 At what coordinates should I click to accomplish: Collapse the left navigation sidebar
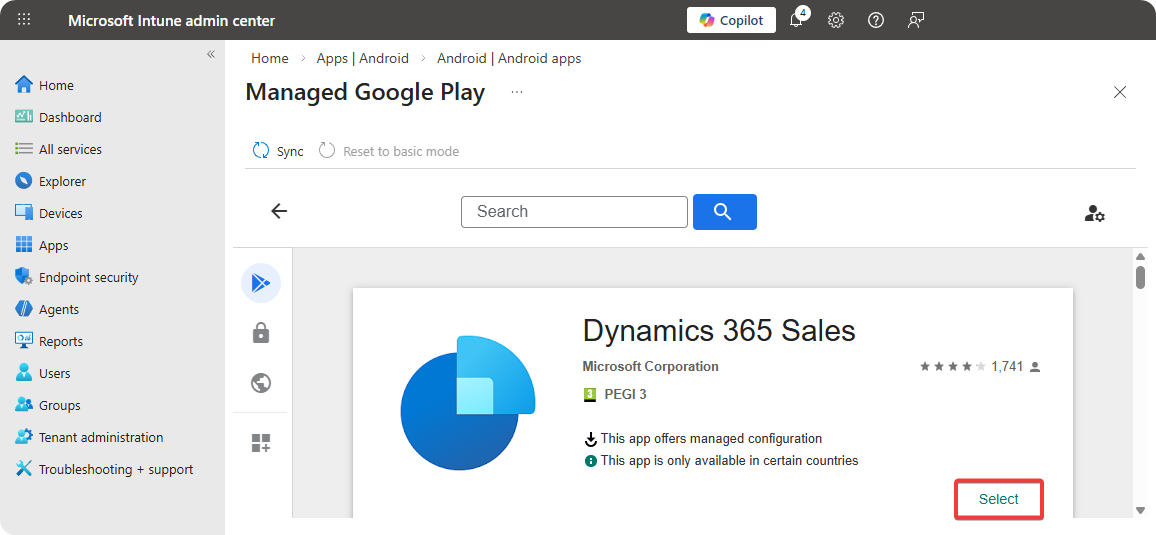click(211, 54)
